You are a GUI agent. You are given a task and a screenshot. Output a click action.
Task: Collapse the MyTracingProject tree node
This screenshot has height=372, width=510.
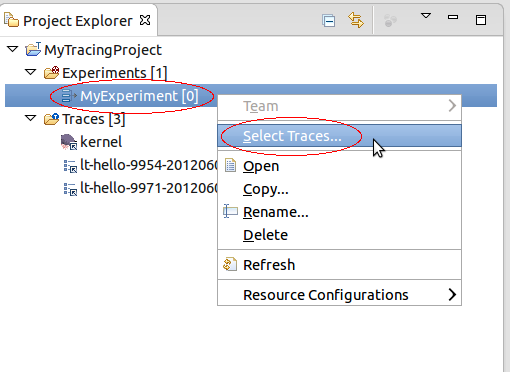pos(13,49)
